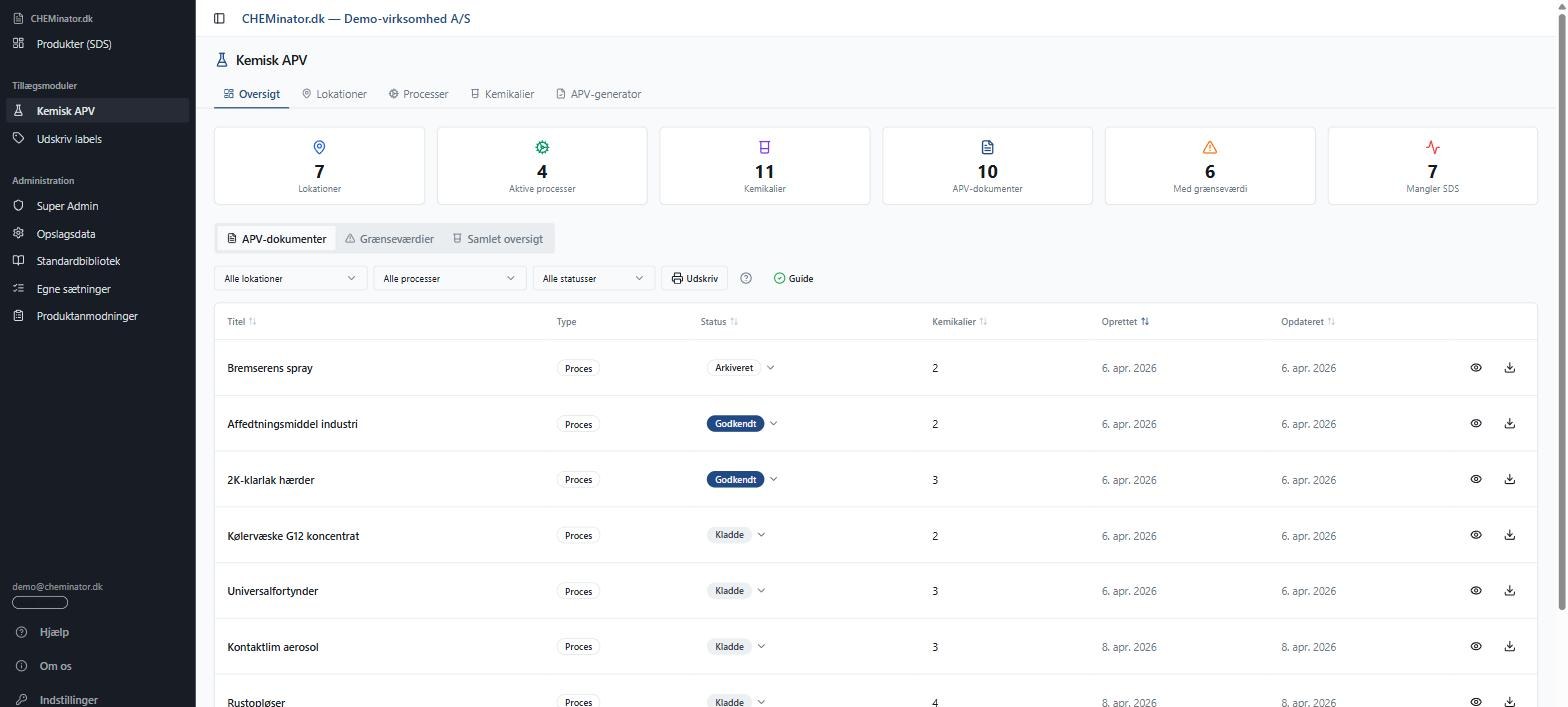Open the Alle statusser dropdown
Viewport: 1568px width, 707px height.
[x=594, y=278]
